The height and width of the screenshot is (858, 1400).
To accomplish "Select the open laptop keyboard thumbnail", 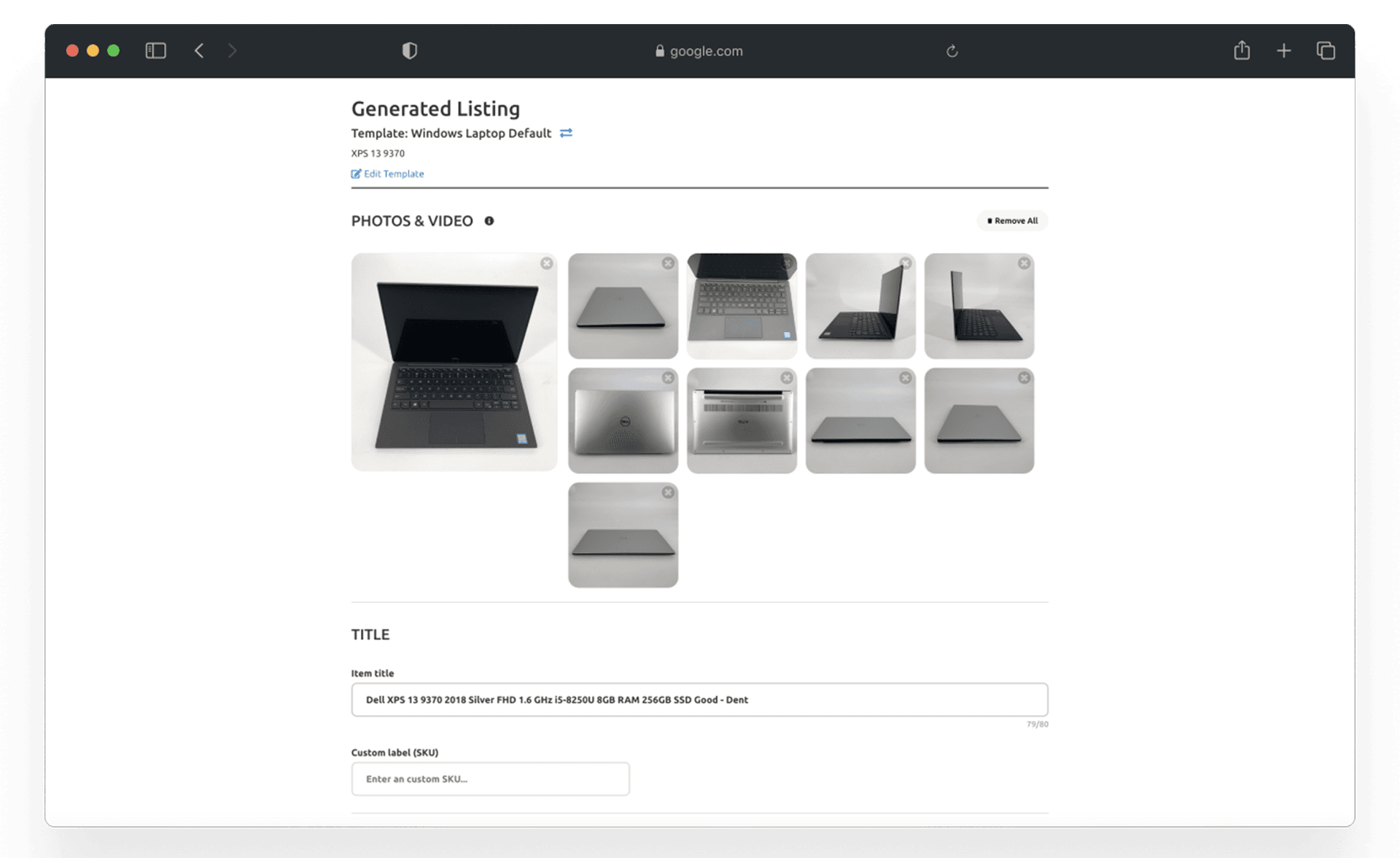I will tap(742, 306).
